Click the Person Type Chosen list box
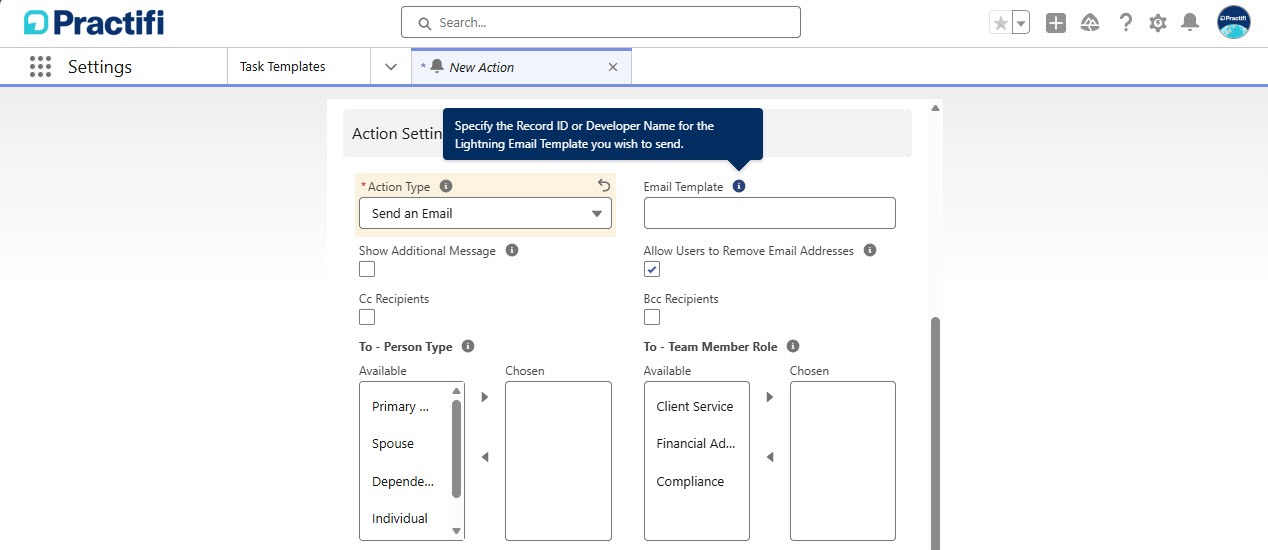 pos(558,461)
